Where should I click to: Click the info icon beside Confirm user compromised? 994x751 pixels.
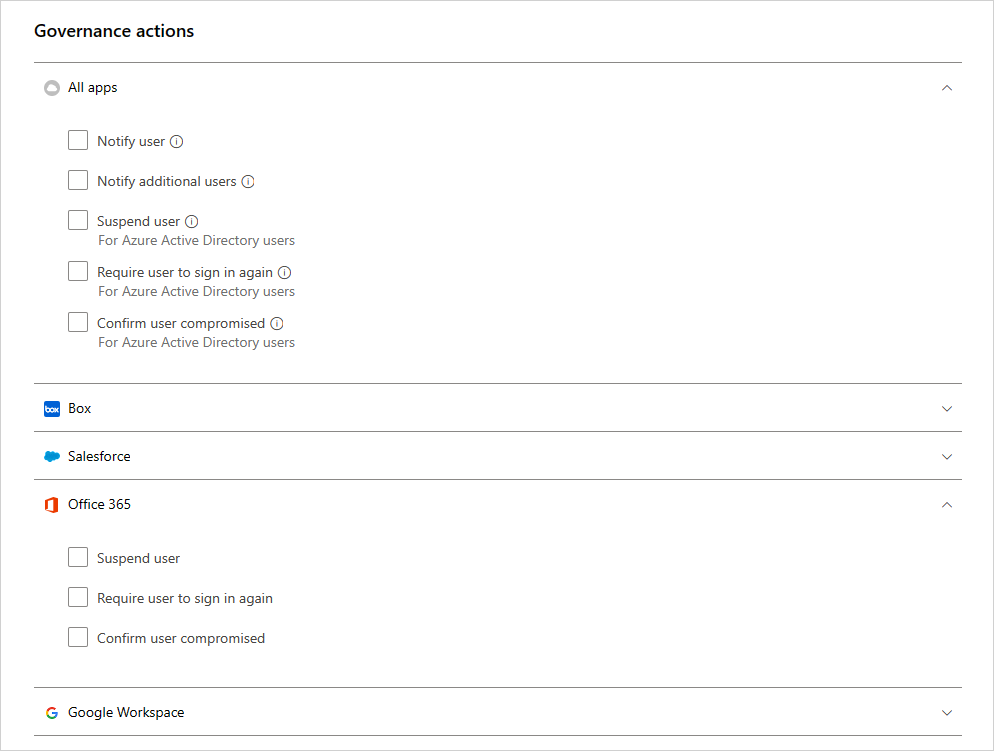pos(276,322)
